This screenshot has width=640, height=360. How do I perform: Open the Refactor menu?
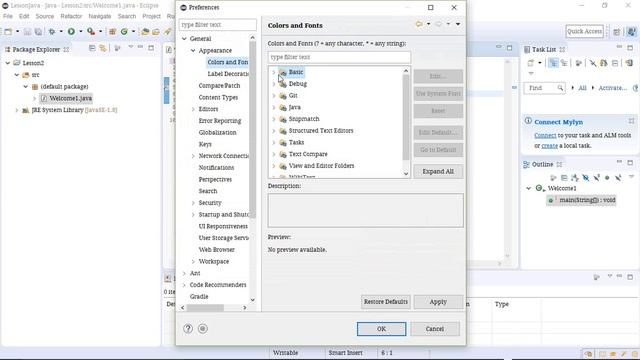[71, 16]
